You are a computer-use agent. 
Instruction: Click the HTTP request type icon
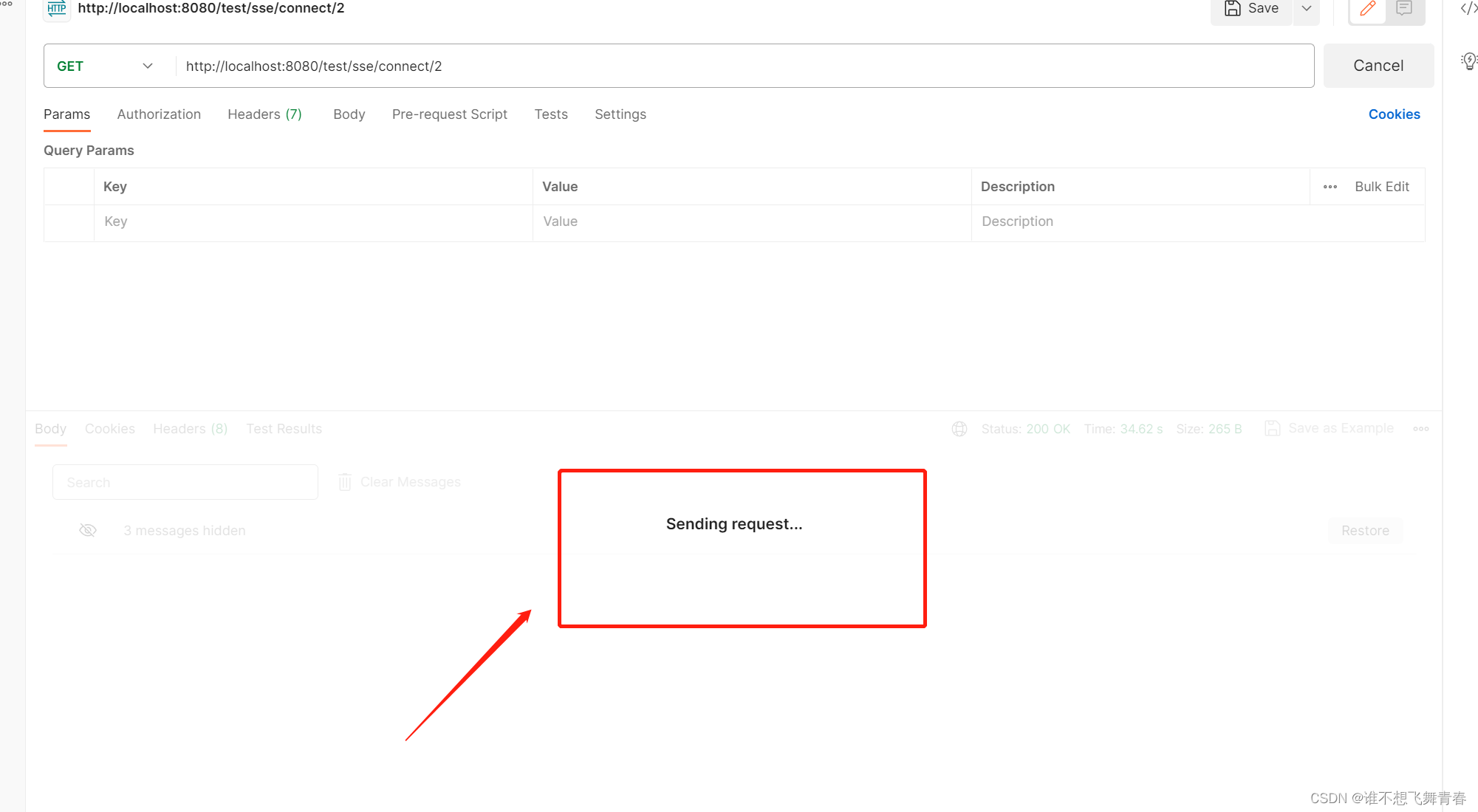pyautogui.click(x=57, y=8)
